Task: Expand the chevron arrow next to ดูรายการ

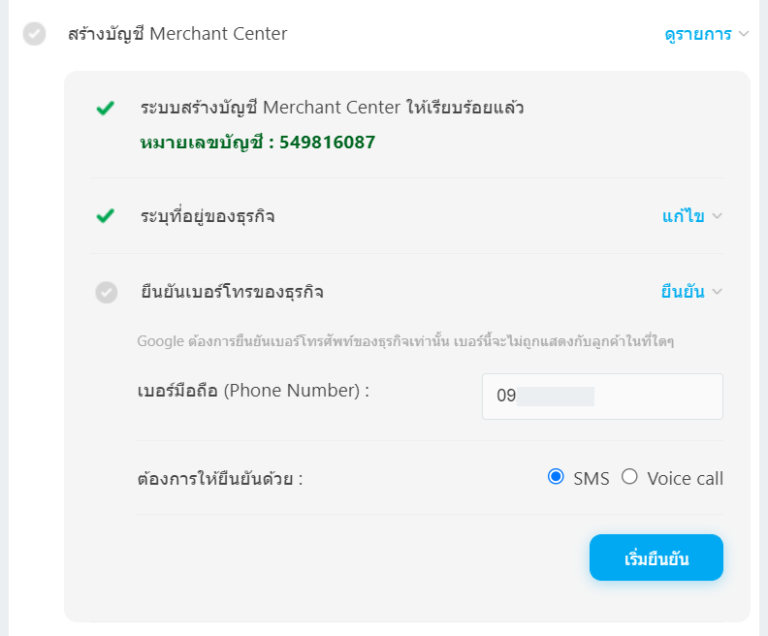Action: [x=743, y=35]
